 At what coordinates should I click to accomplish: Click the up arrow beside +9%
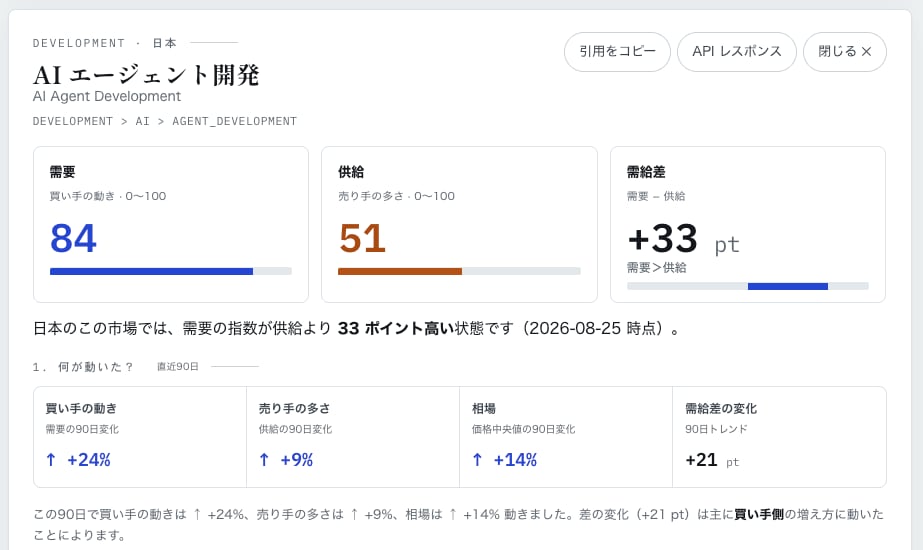(x=264, y=460)
